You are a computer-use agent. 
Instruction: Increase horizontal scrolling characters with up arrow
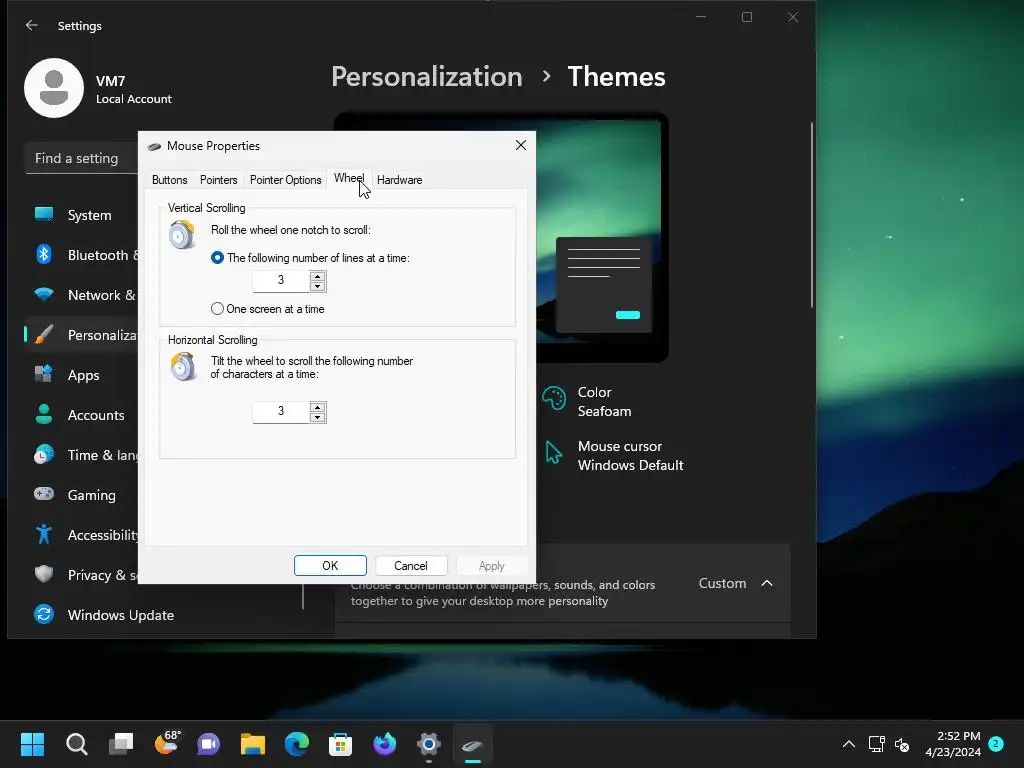point(317,407)
